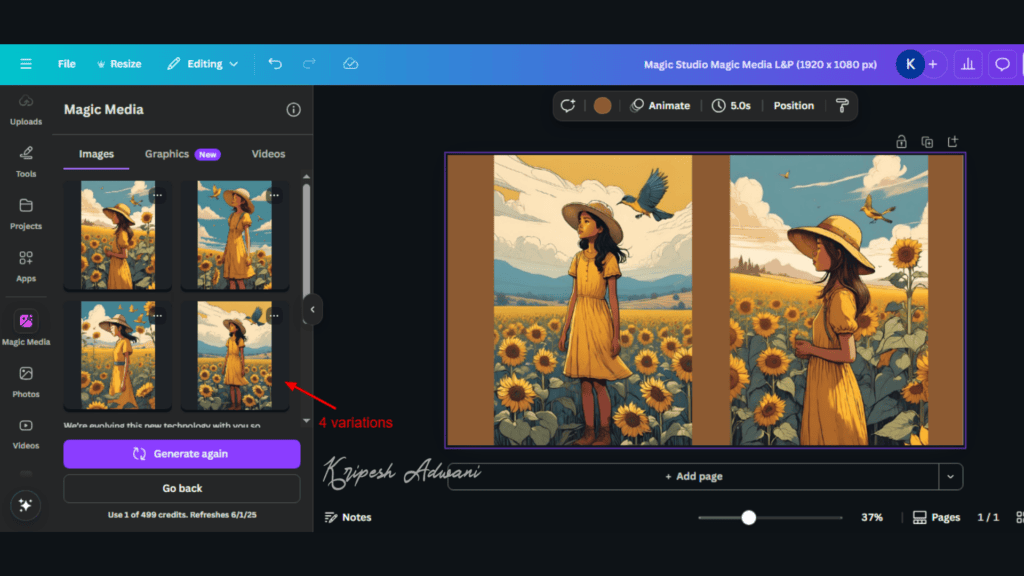This screenshot has width=1024, height=576.
Task: Collapse the Magic Media side panel
Action: pos(313,310)
